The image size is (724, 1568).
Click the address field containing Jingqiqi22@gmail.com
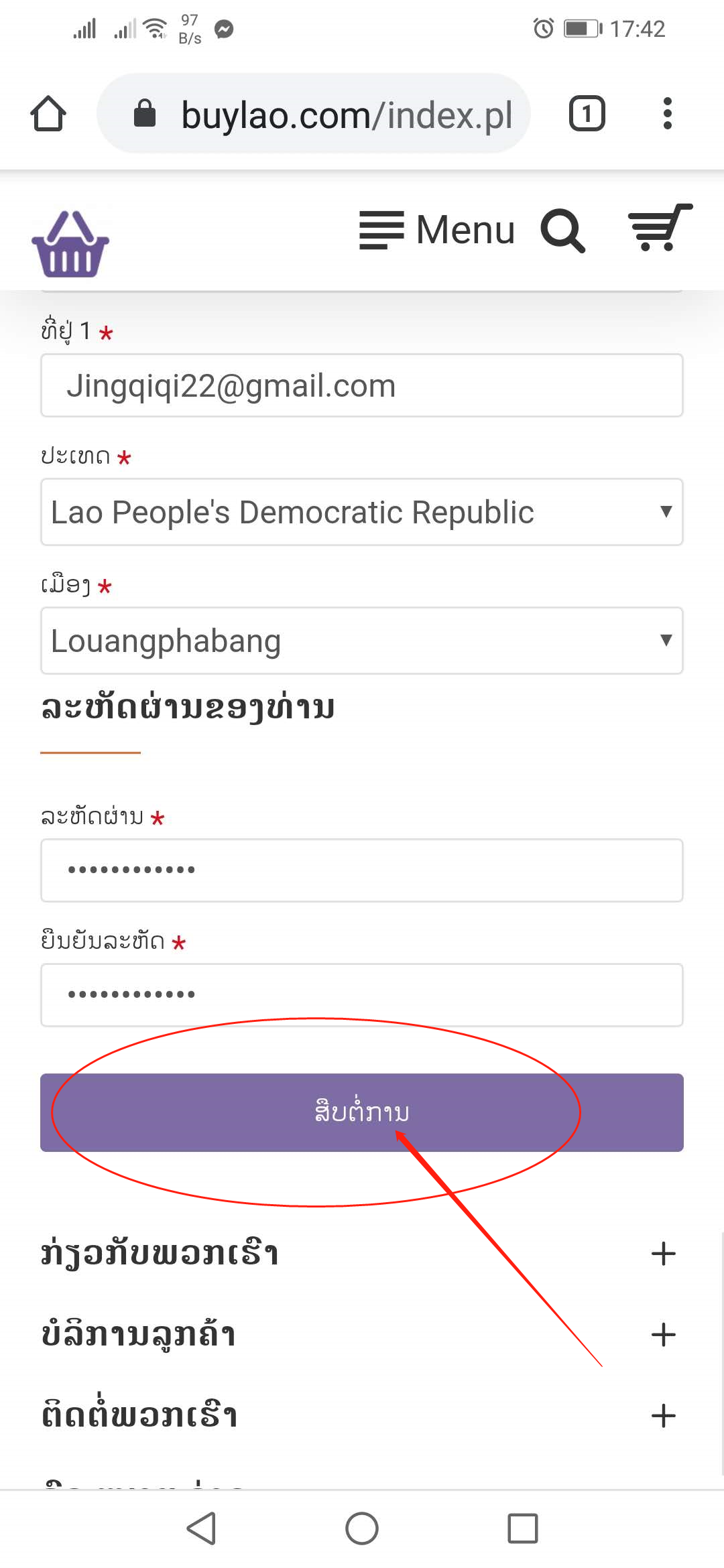coord(362,385)
